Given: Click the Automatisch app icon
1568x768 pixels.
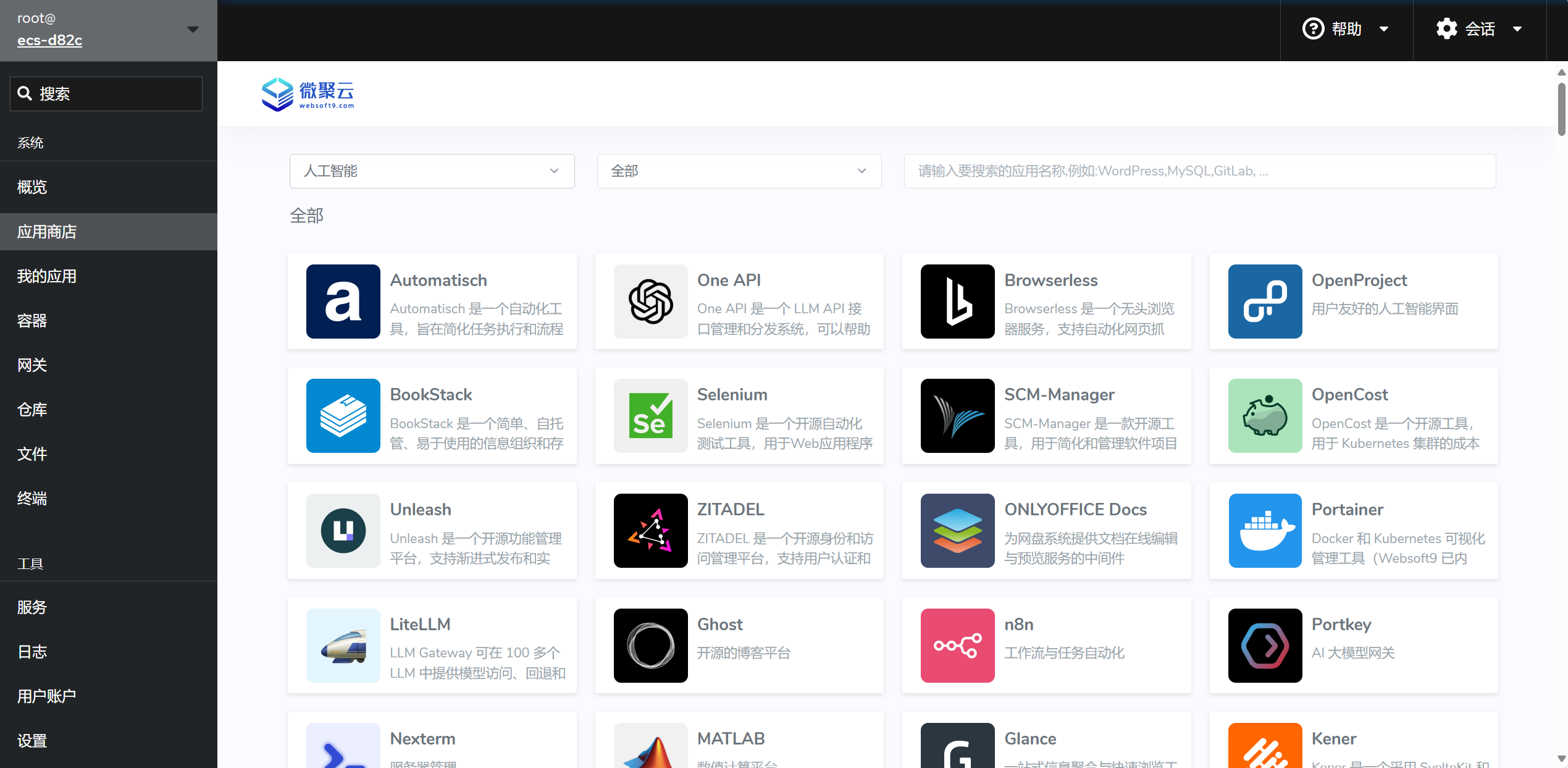Looking at the screenshot, I should [x=343, y=302].
